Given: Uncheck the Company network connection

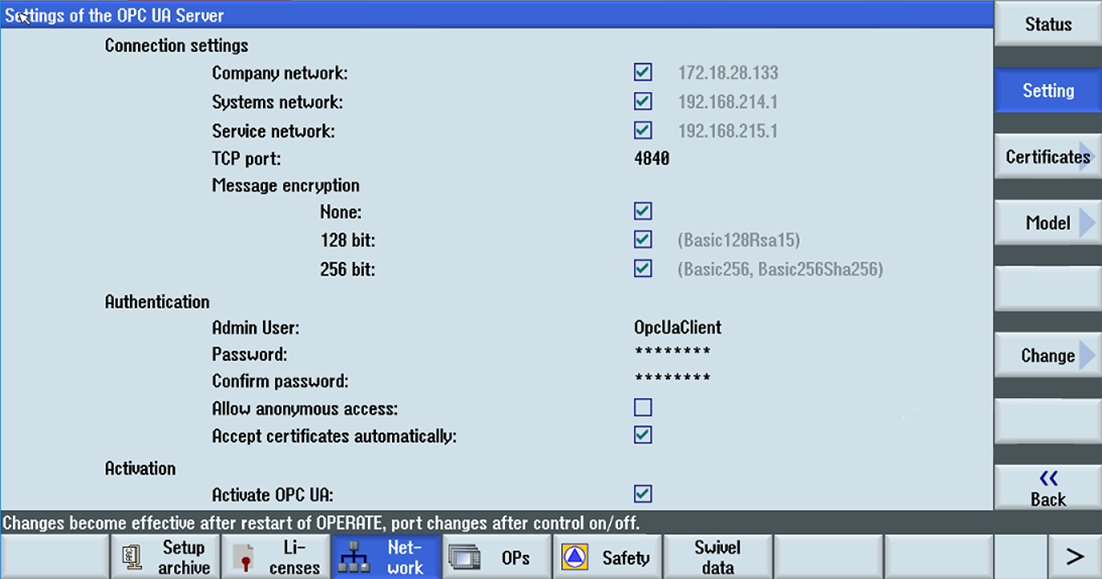Looking at the screenshot, I should (x=642, y=71).
